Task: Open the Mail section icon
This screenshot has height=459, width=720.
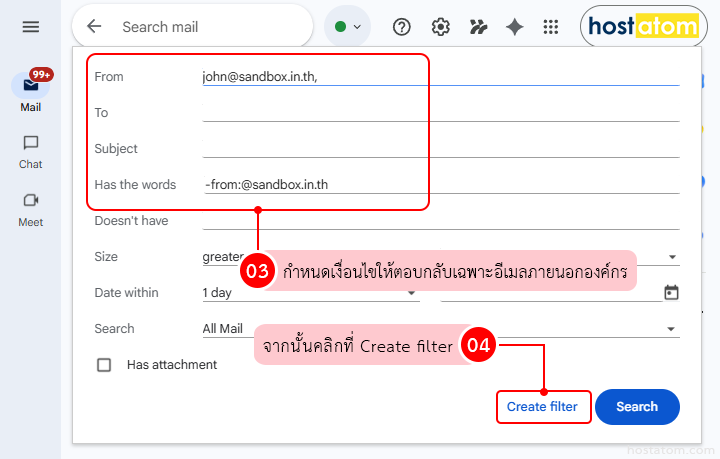Action: pyautogui.click(x=31, y=85)
